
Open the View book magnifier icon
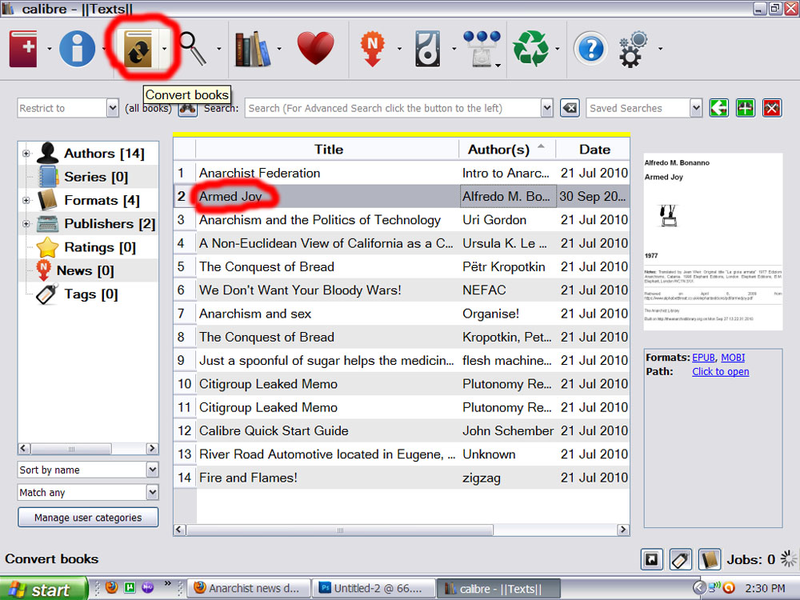pyautogui.click(x=194, y=49)
